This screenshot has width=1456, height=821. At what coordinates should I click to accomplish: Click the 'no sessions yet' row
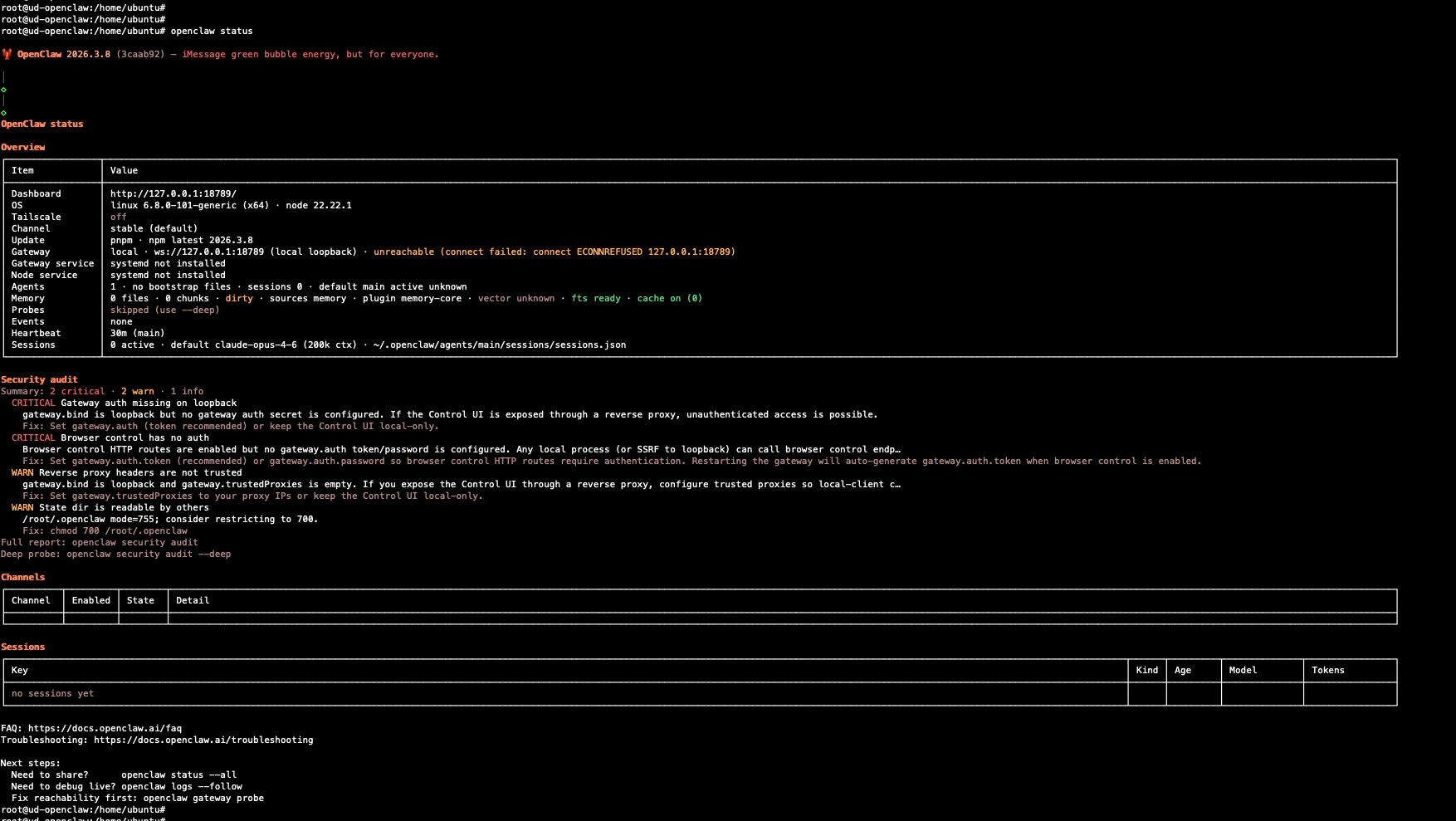(x=52, y=694)
